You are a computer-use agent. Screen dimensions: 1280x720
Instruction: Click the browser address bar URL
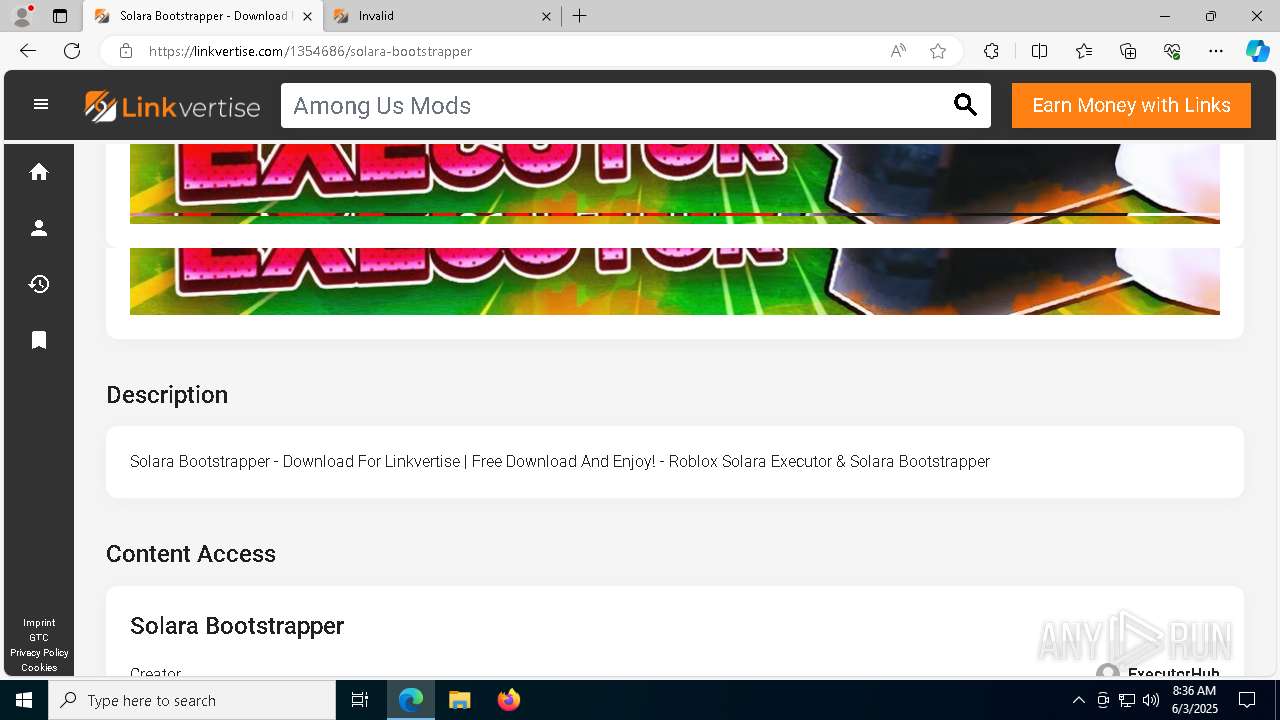[x=310, y=51]
